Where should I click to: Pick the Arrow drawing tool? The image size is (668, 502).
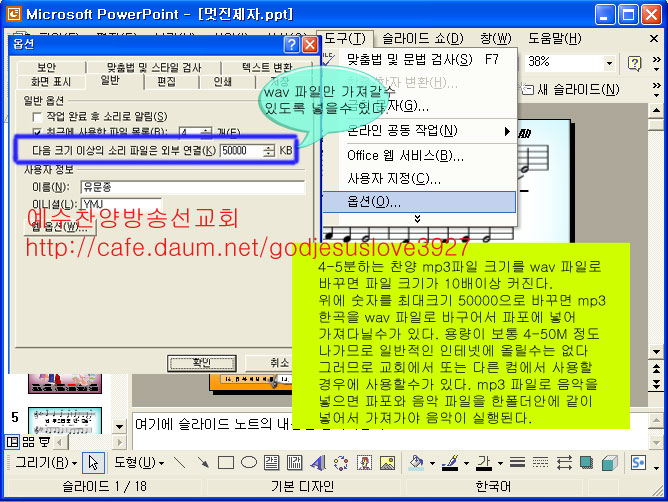click(x=203, y=462)
